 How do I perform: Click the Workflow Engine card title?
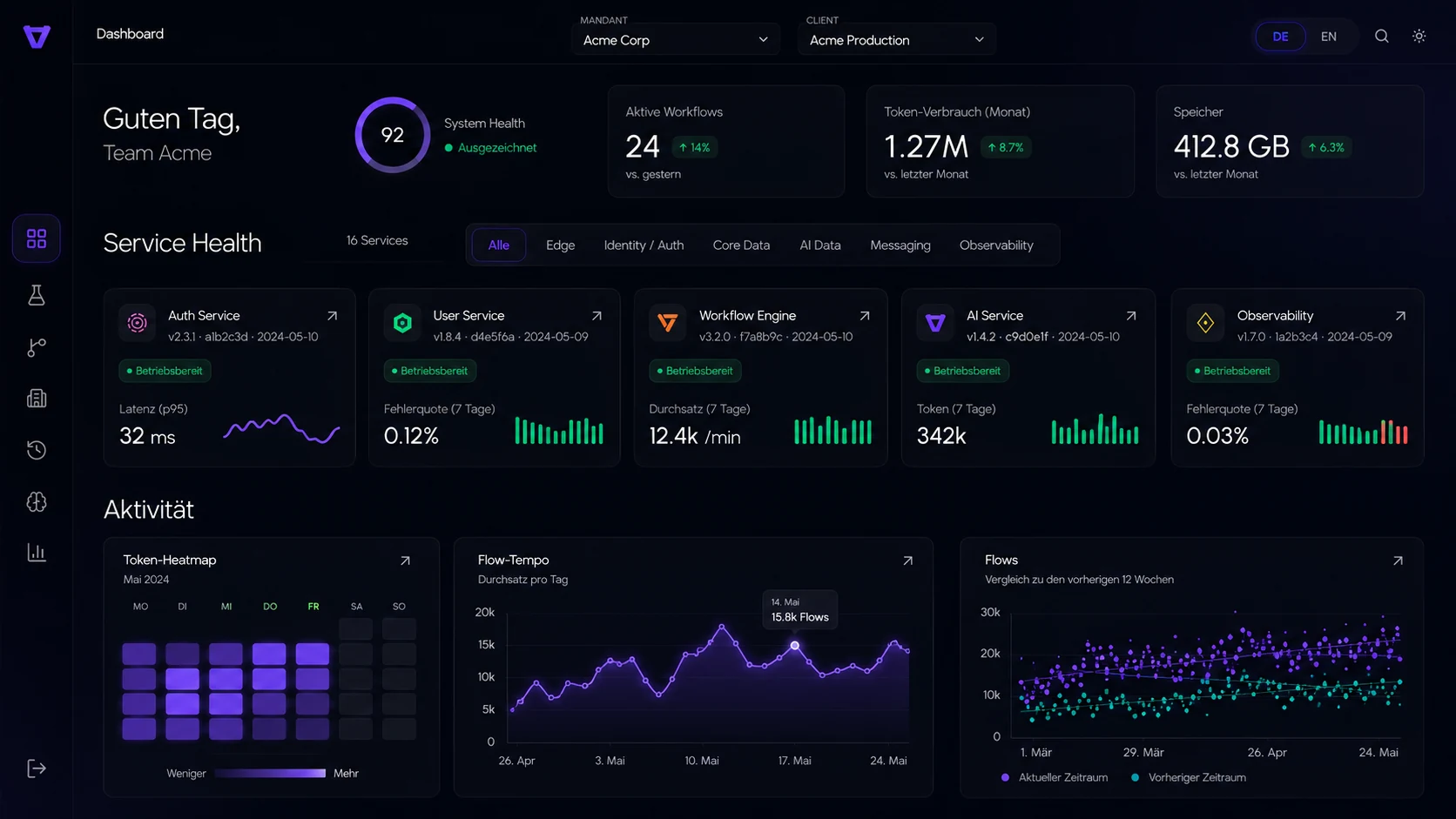[747, 316]
